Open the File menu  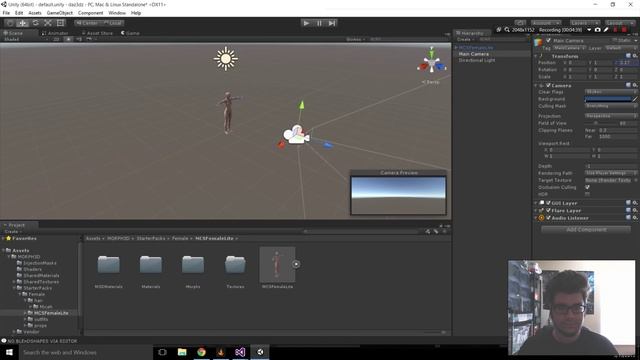6,13
